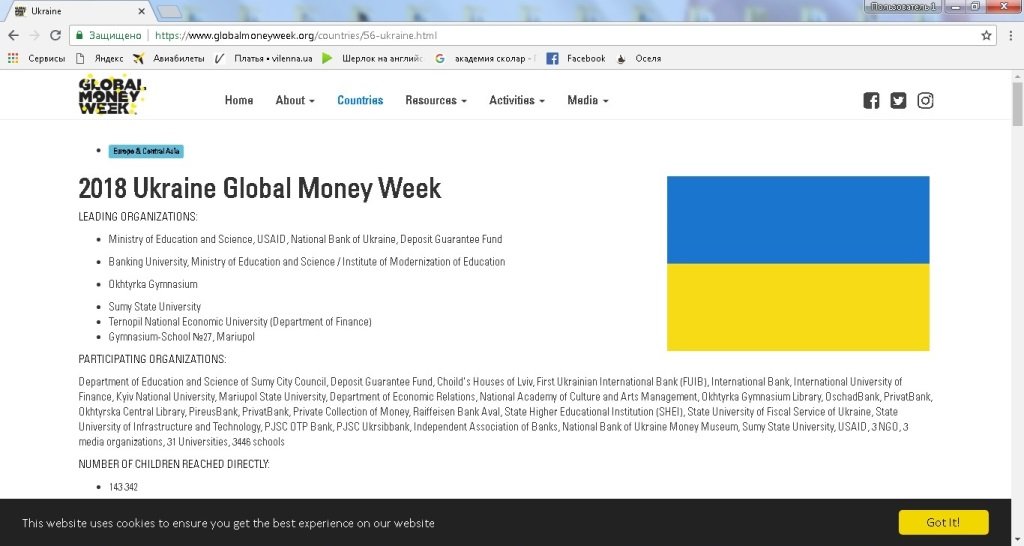Click the browser forward arrow

[x=35, y=35]
